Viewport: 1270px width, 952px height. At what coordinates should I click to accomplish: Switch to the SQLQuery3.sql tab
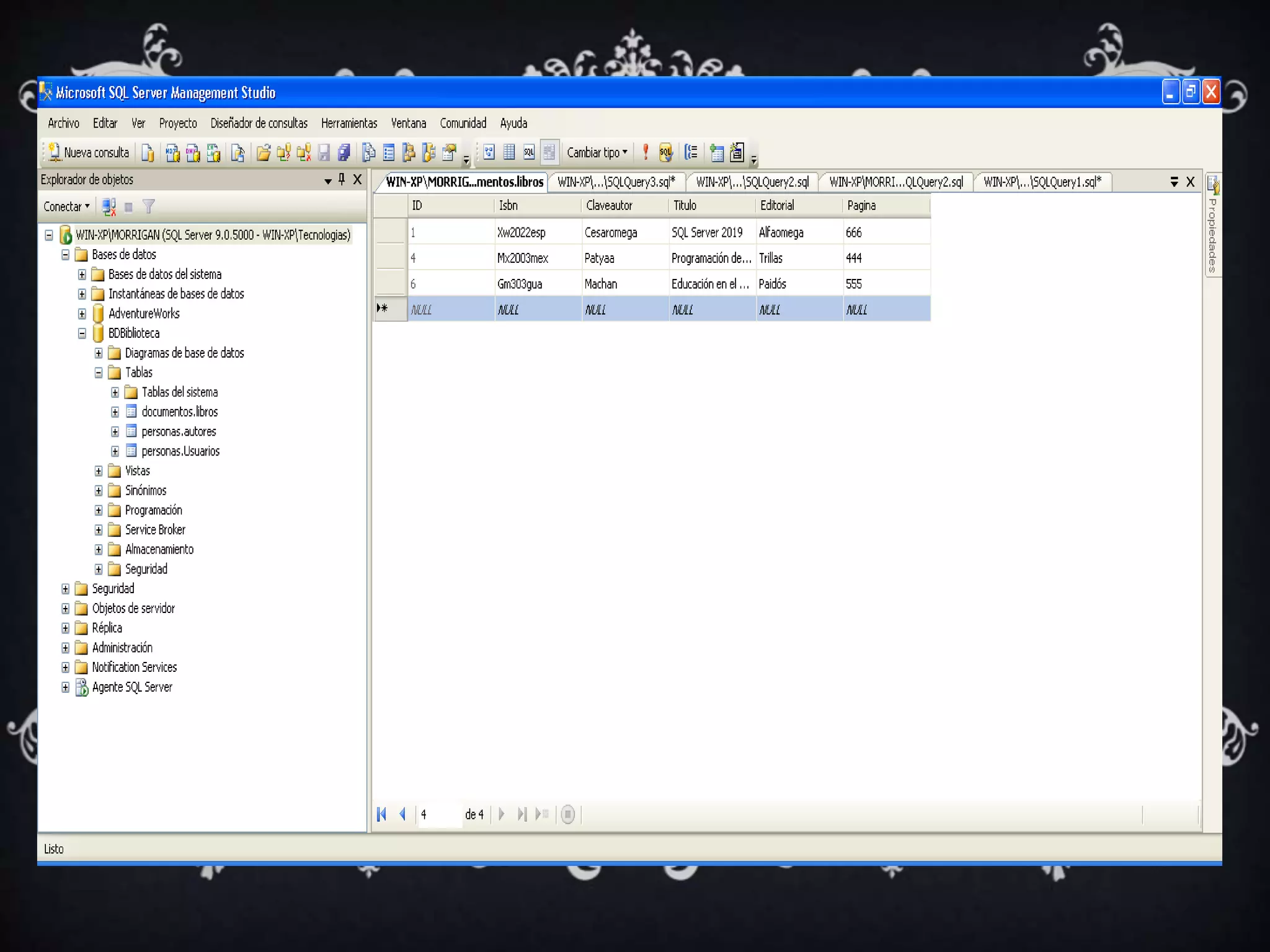click(616, 182)
